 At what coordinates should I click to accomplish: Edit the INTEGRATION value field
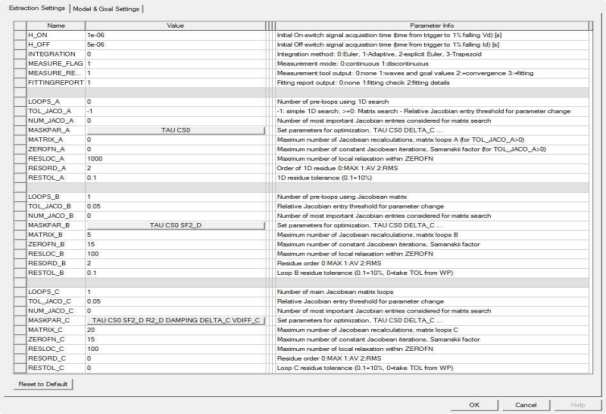tap(175, 54)
